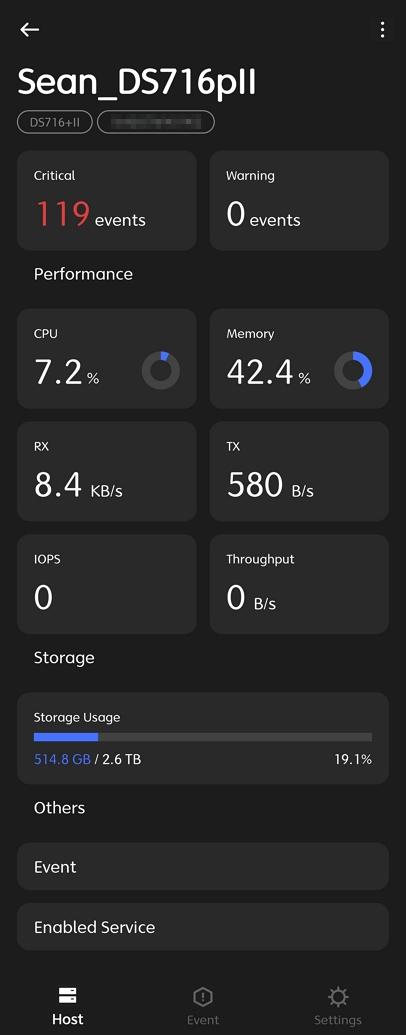This screenshot has width=406, height=1035.
Task: Open the RX 8.4 KB/s card
Action: point(107,471)
